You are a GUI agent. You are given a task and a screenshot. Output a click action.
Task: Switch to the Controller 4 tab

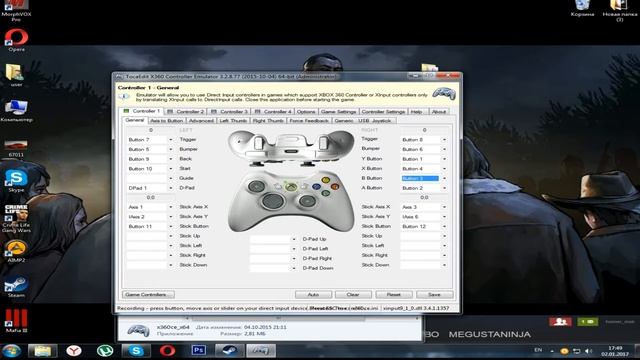click(x=273, y=111)
